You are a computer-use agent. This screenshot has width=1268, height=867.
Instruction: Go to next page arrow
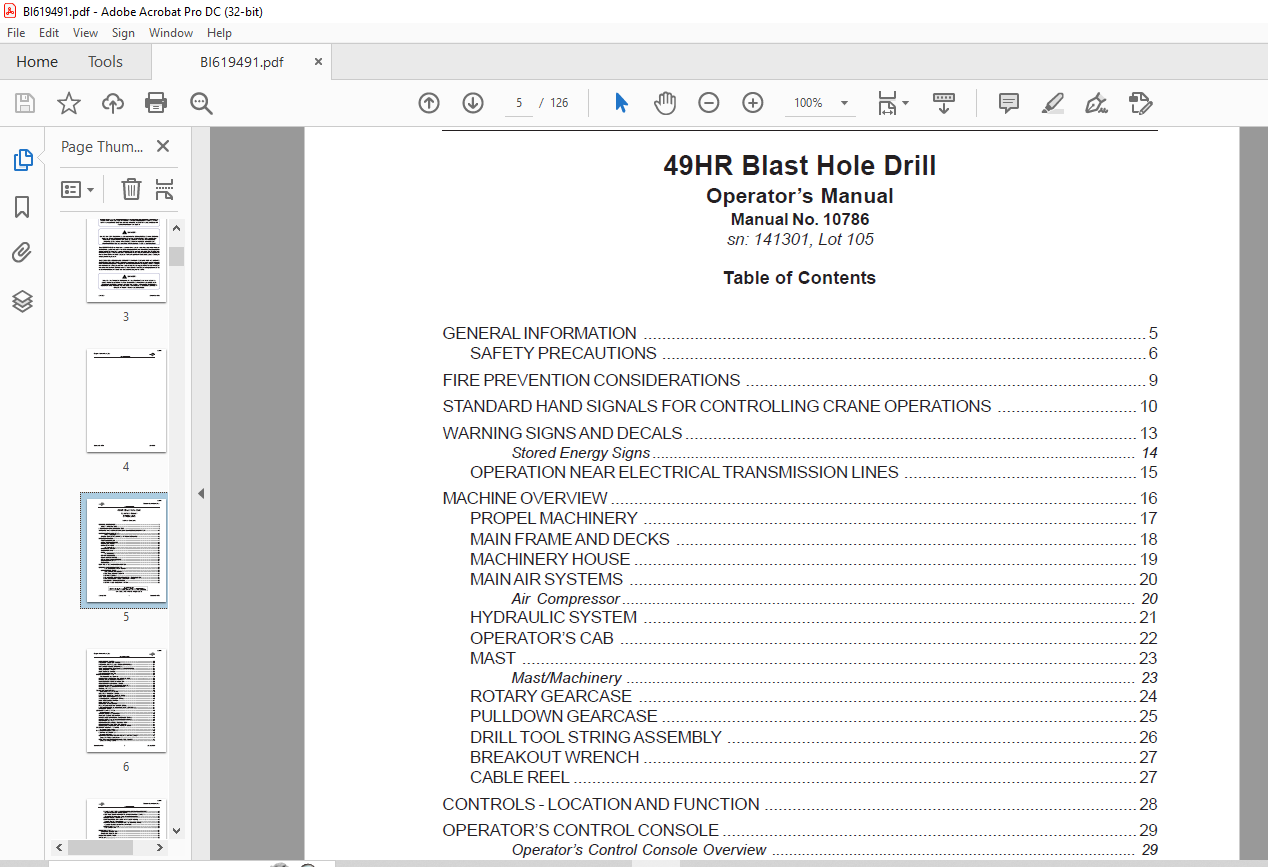click(473, 103)
